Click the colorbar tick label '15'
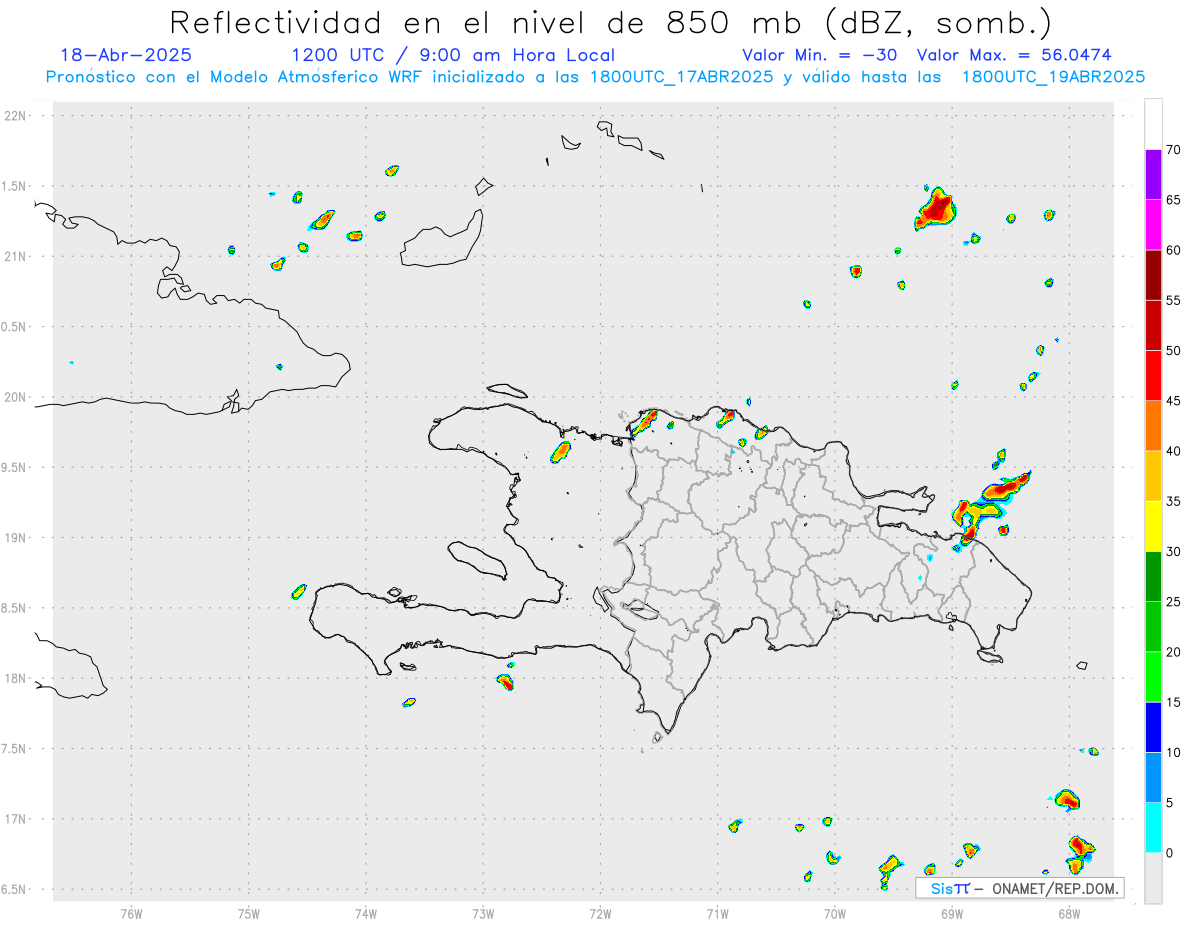 pos(1173,702)
